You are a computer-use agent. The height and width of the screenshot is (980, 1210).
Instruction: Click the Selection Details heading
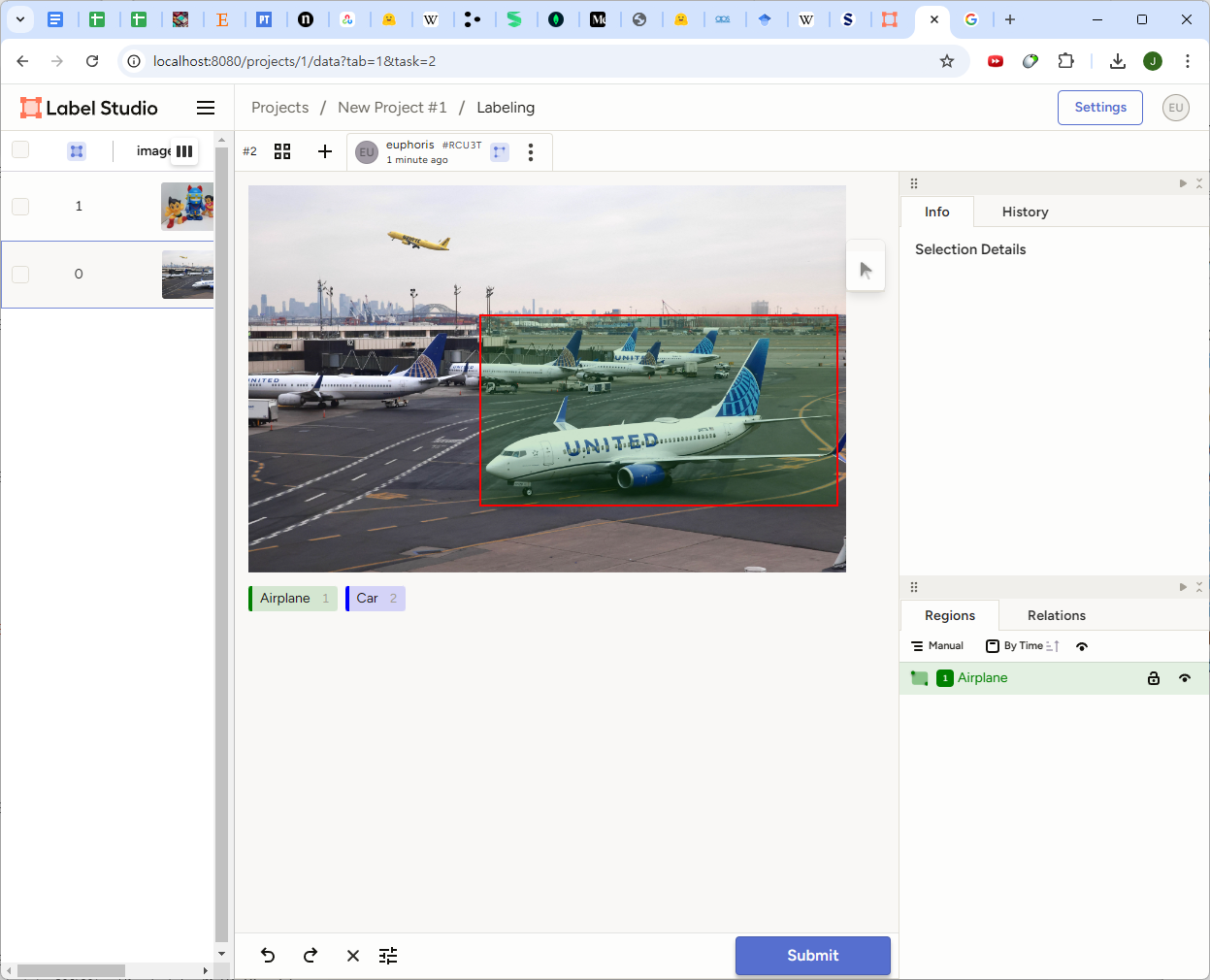[x=970, y=249]
